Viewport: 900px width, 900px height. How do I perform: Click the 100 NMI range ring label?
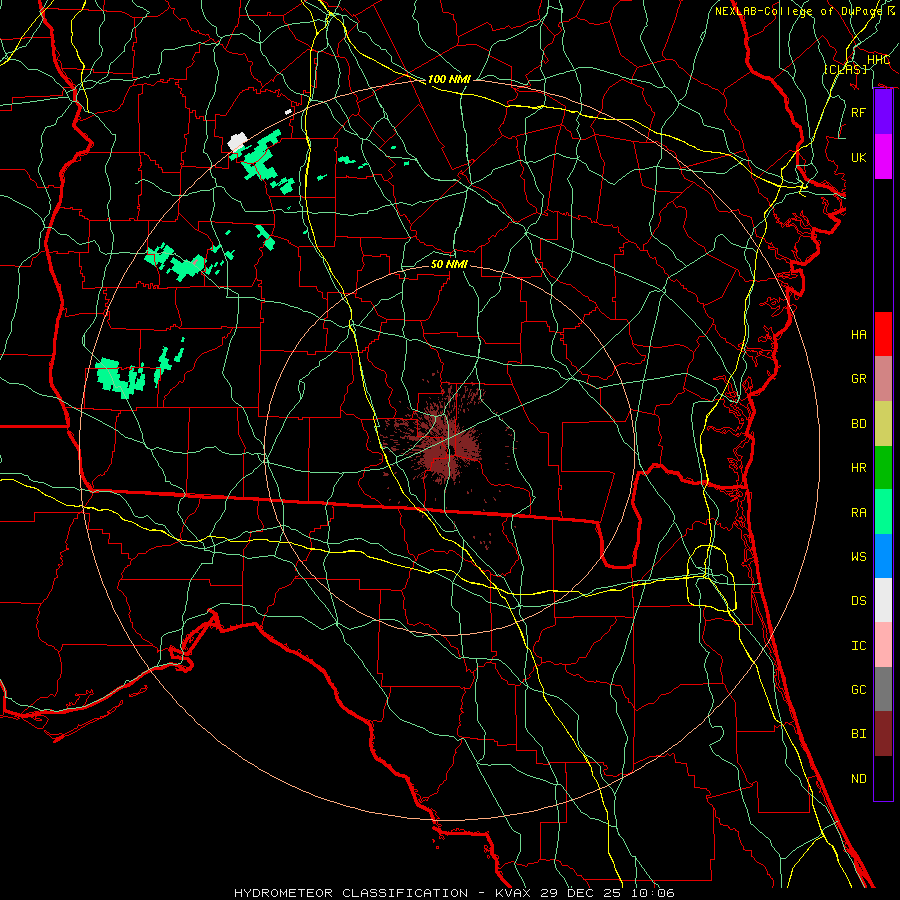(449, 79)
